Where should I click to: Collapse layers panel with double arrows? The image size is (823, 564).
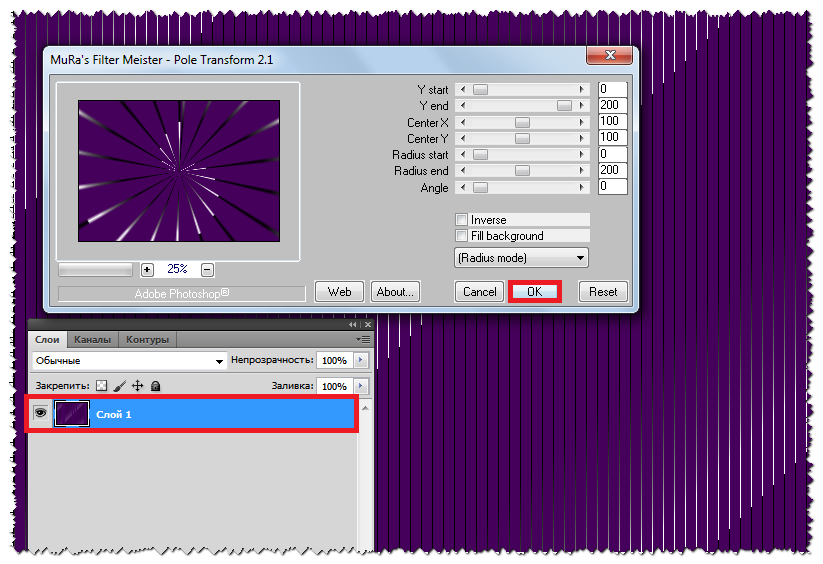352,325
